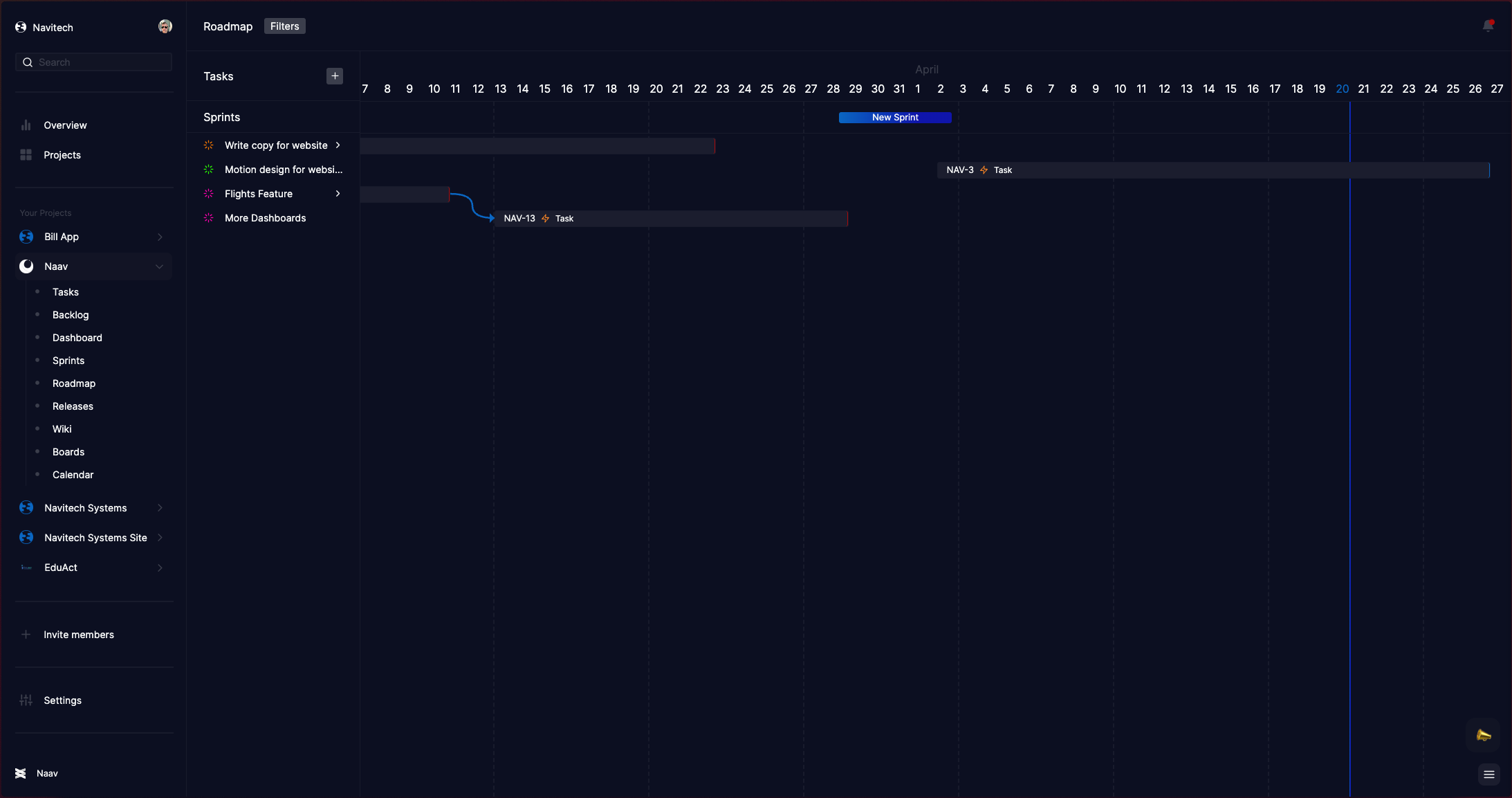Click Invite members
This screenshot has height=798, width=1512.
pyautogui.click(x=79, y=635)
